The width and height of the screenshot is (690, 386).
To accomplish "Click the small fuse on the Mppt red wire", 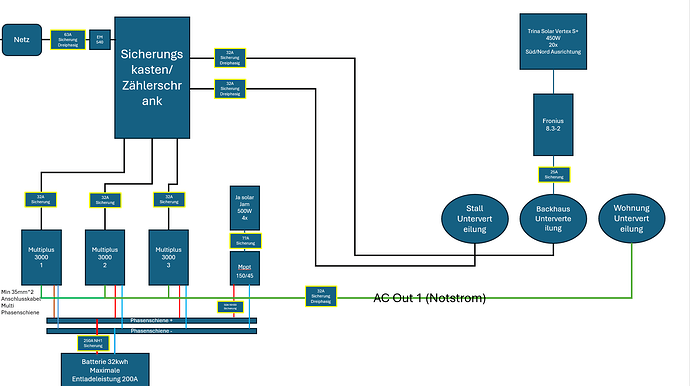I will tap(230, 307).
